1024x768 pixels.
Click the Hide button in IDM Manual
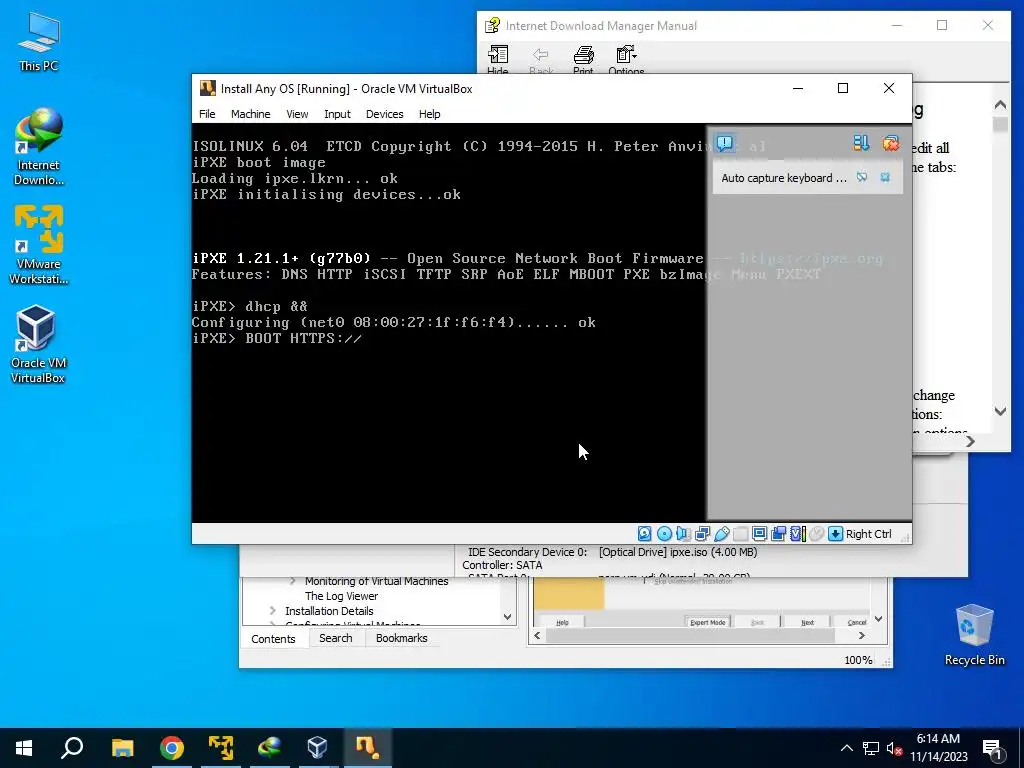498,59
